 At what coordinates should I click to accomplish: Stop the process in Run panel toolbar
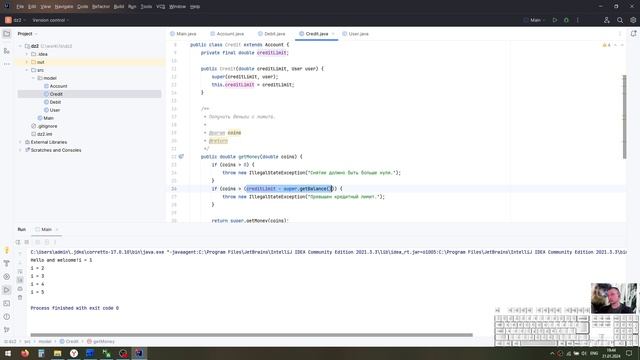click(27, 242)
